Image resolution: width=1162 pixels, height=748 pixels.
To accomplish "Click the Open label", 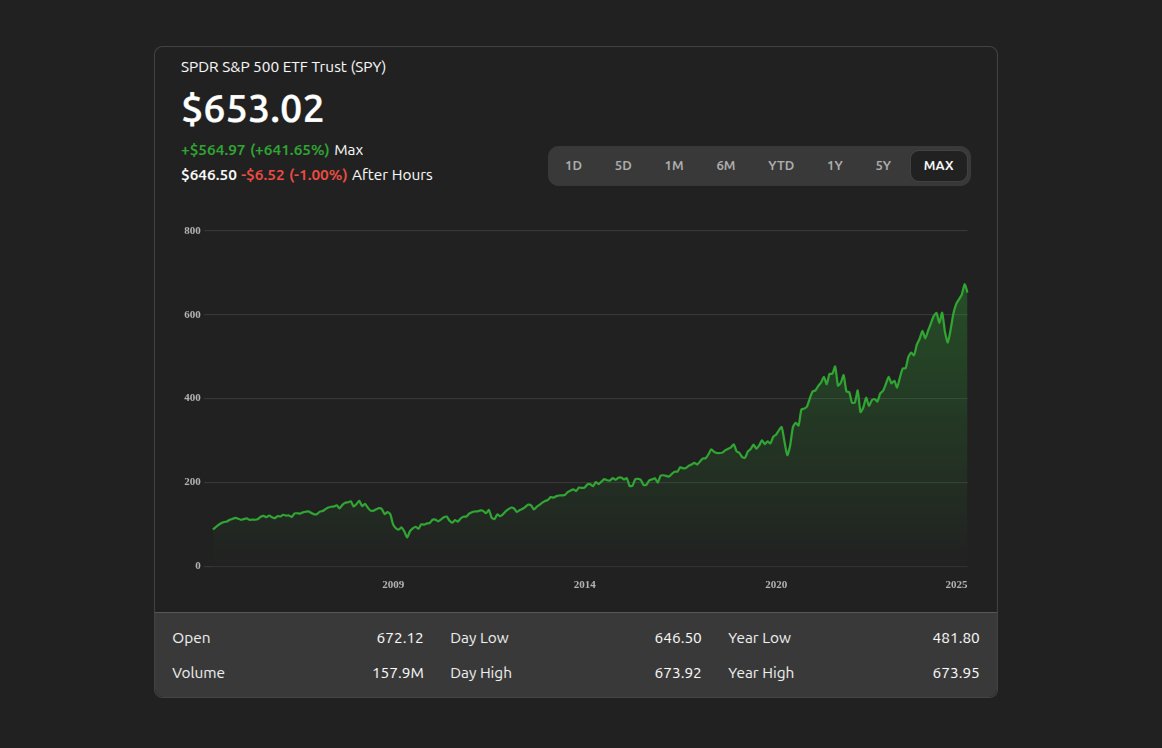I will coord(191,638).
